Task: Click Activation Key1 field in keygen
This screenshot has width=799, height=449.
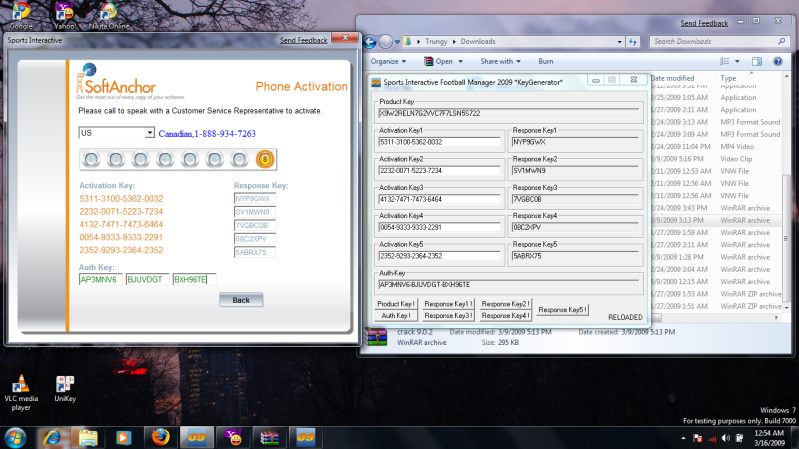Action: [x=439, y=142]
